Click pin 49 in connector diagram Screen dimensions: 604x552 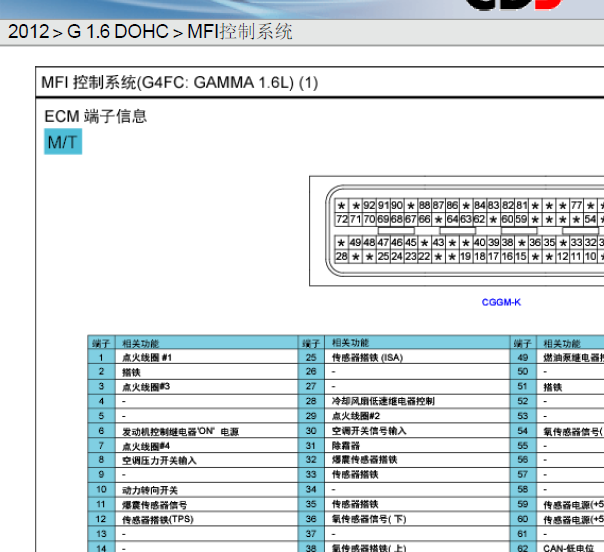point(355,243)
